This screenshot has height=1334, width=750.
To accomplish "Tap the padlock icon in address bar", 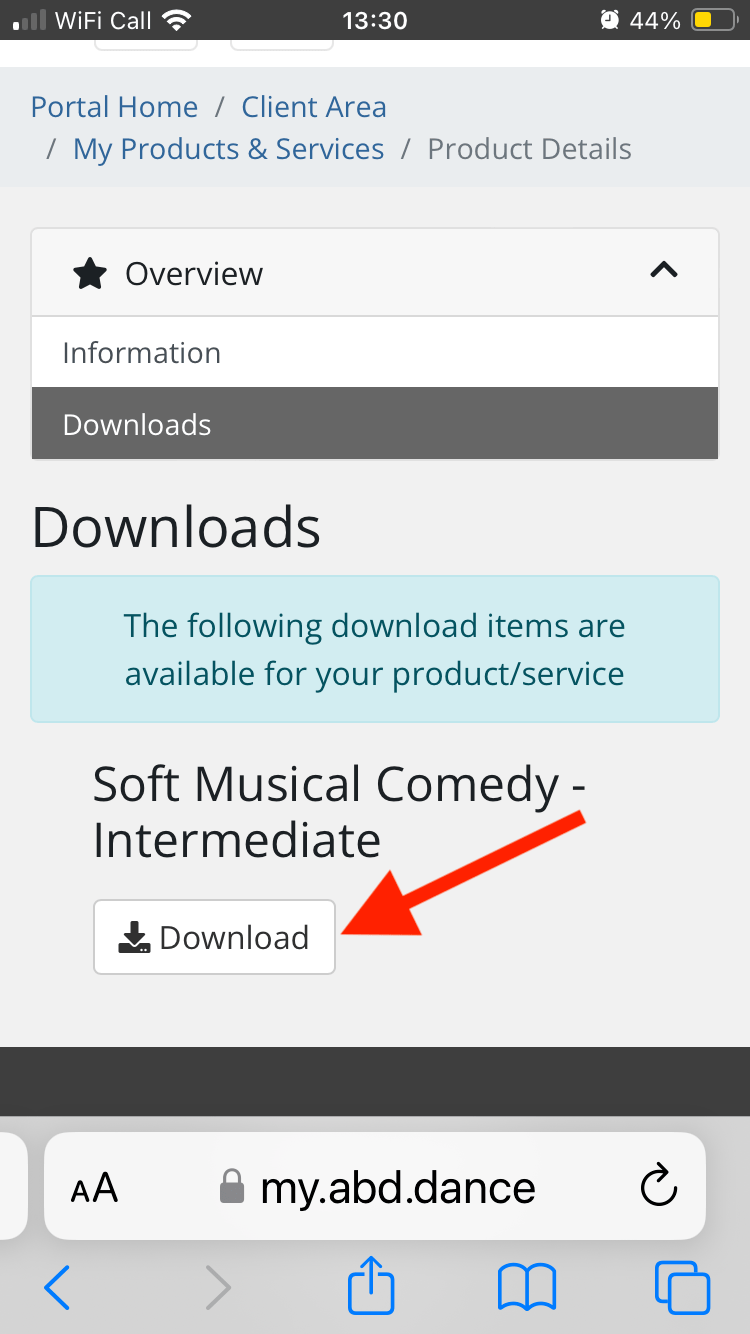I will click(x=232, y=1188).
